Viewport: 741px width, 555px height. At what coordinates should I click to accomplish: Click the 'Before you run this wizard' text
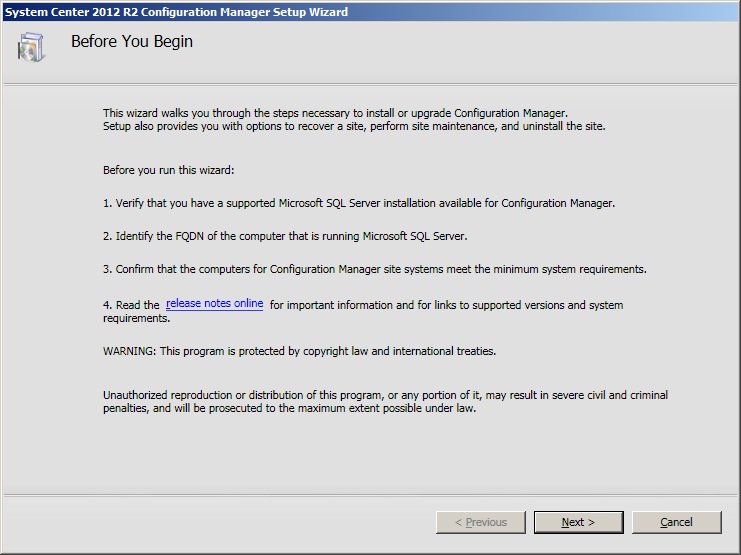168,171
